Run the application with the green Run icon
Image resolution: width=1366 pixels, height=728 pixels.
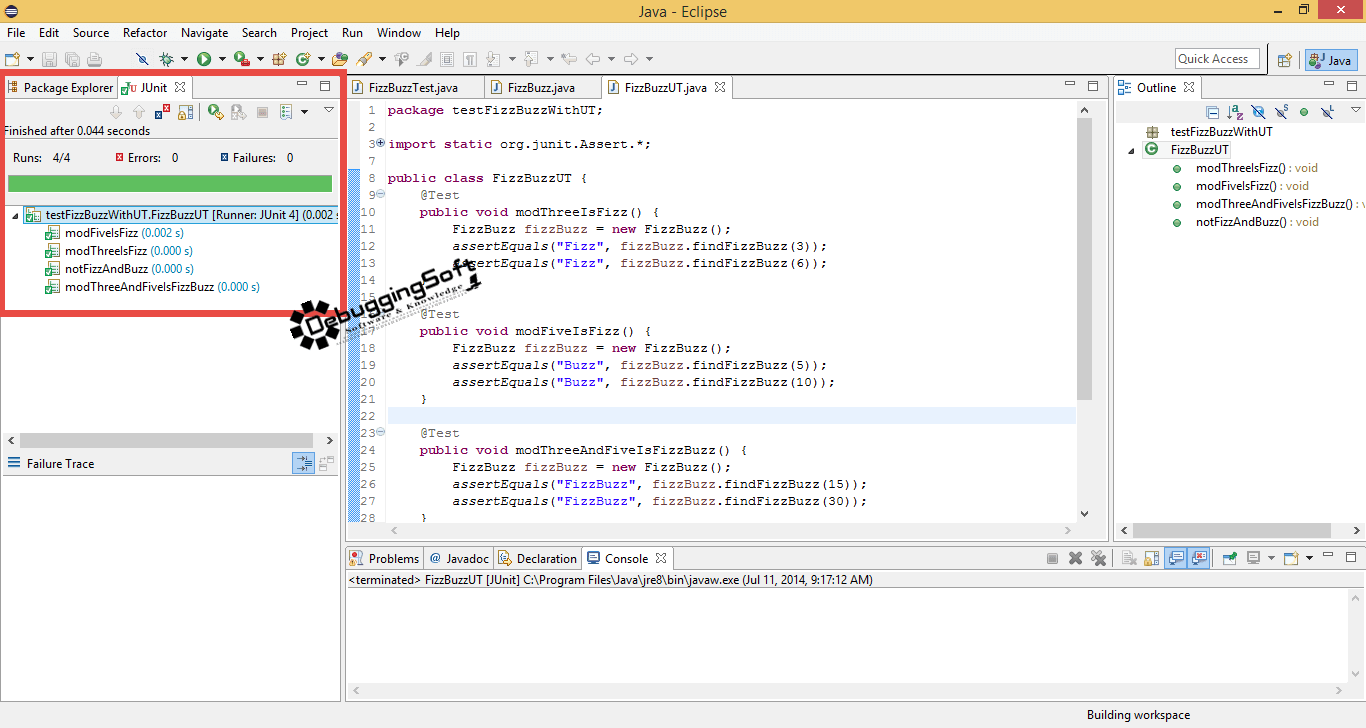coord(204,58)
